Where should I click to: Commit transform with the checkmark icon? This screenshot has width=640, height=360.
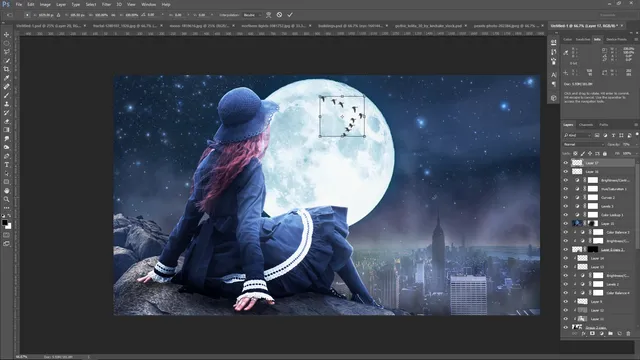coord(290,15)
